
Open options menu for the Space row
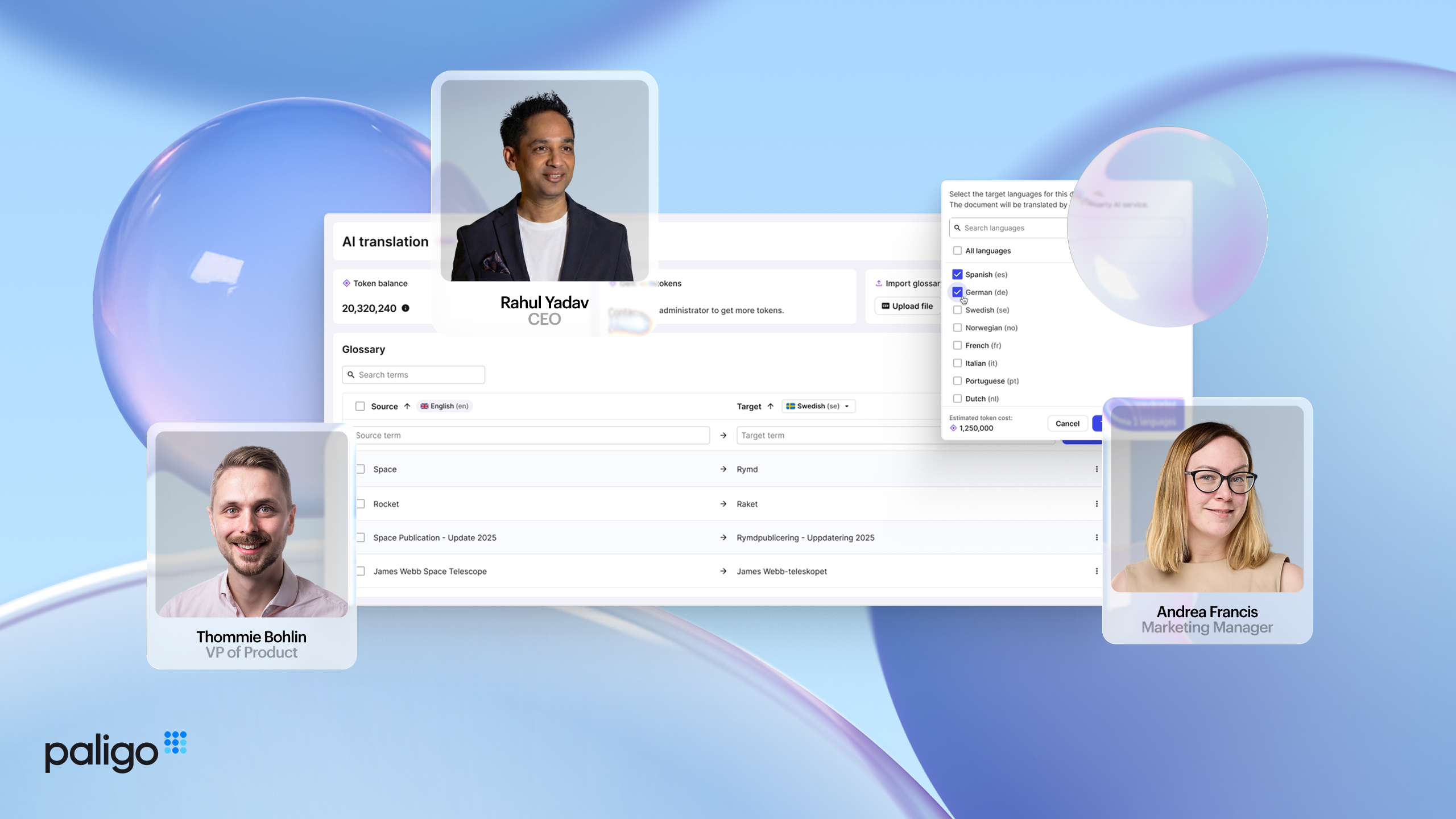coord(1097,469)
